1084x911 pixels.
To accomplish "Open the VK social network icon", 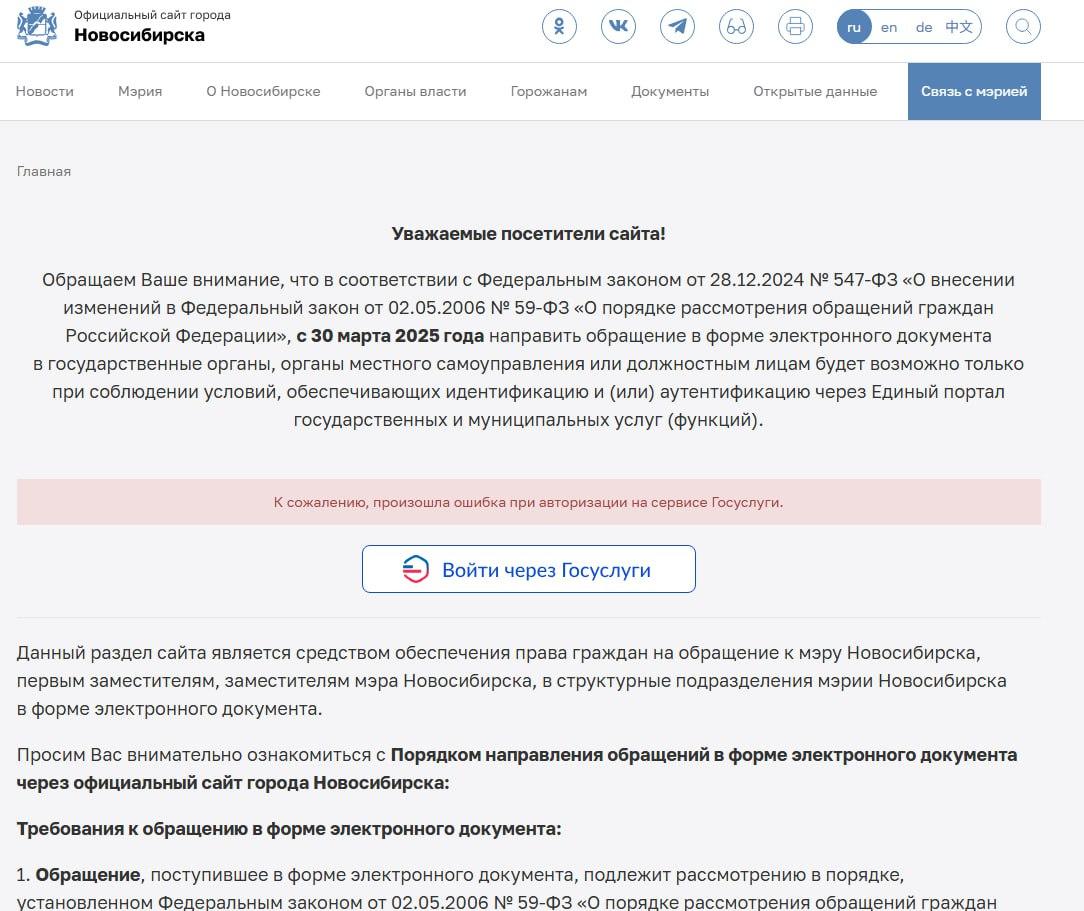I will click(618, 26).
